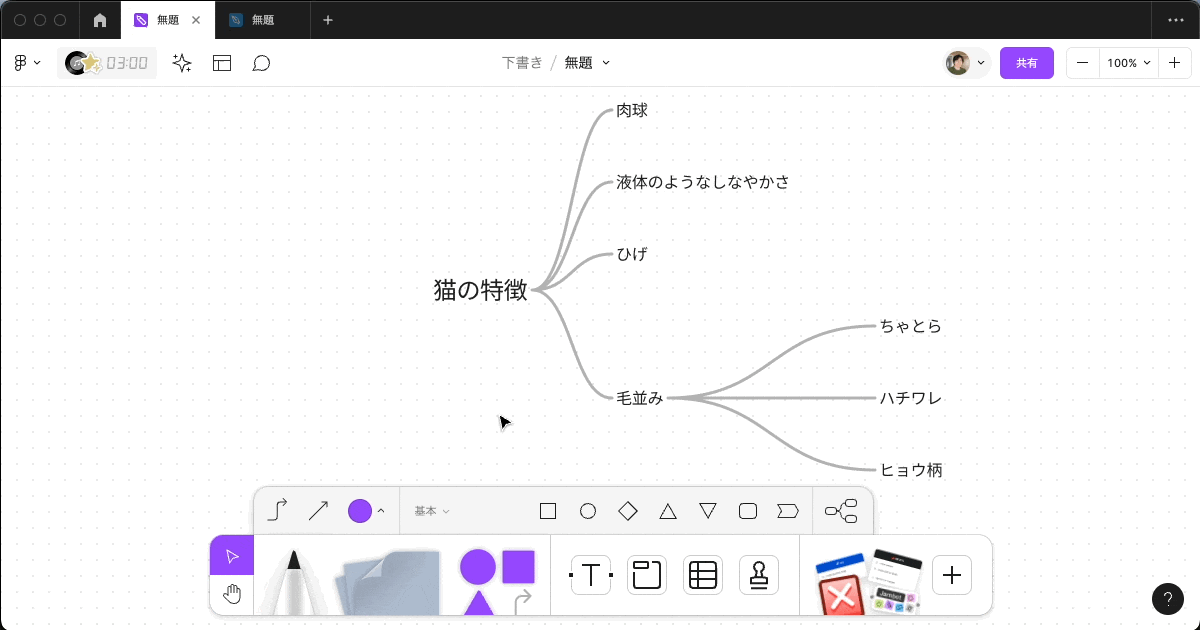The image size is (1200, 630).
Task: Open the table tool
Action: click(x=702, y=574)
